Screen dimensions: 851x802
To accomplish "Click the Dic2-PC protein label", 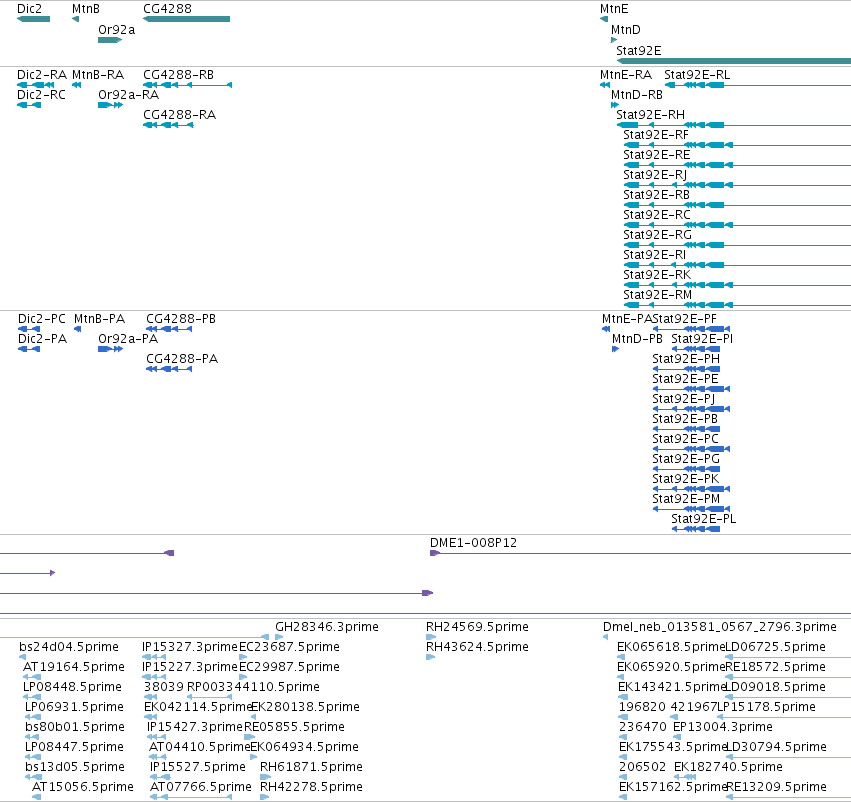I will [42, 319].
